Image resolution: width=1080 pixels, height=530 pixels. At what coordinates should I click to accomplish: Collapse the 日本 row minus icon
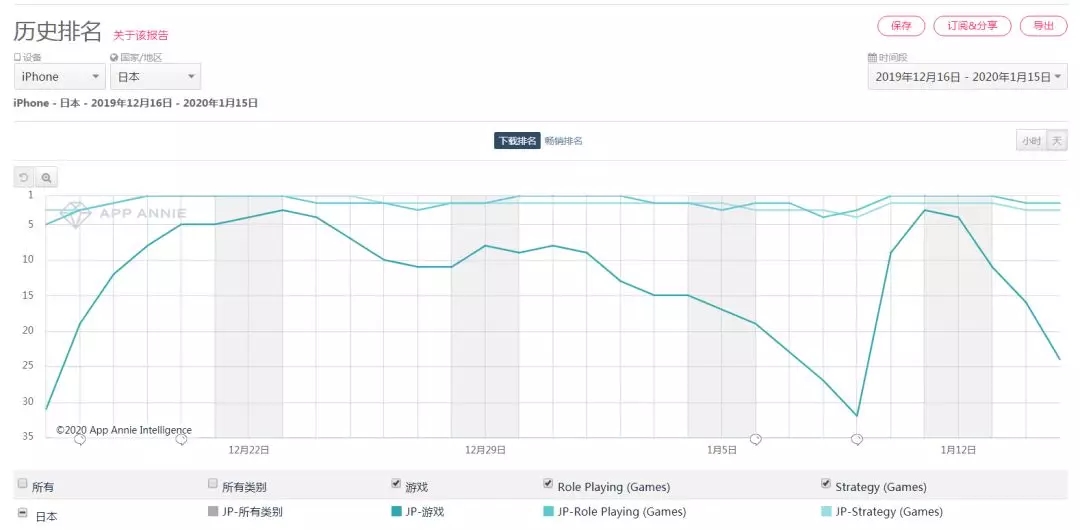pyautogui.click(x=22, y=513)
